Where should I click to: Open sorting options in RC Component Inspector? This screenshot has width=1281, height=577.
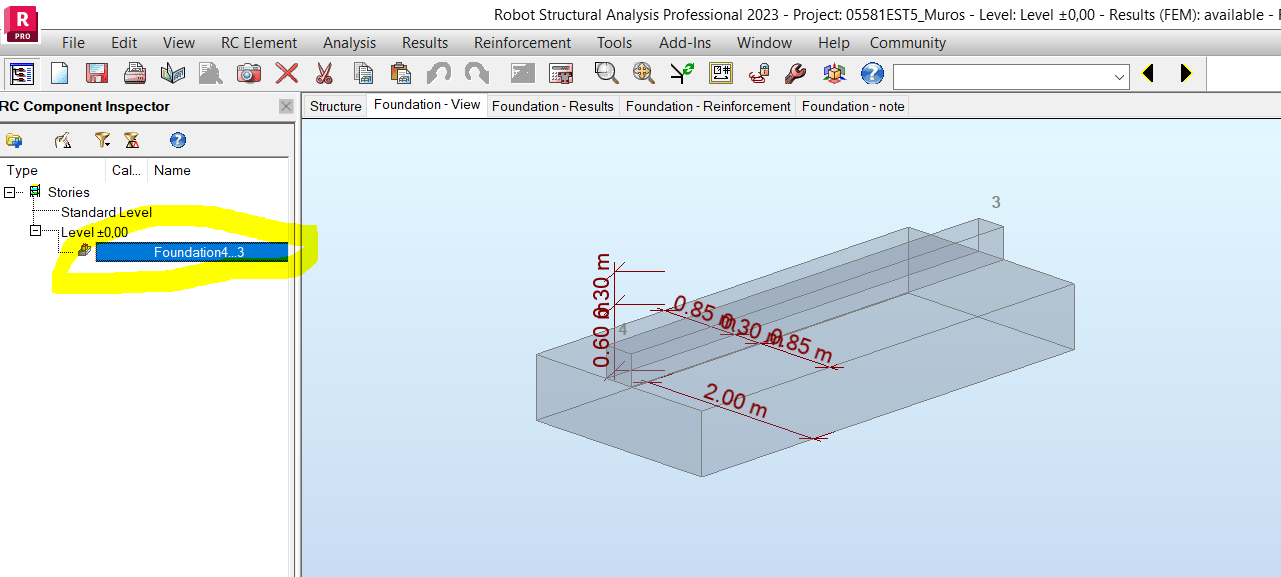[x=131, y=140]
